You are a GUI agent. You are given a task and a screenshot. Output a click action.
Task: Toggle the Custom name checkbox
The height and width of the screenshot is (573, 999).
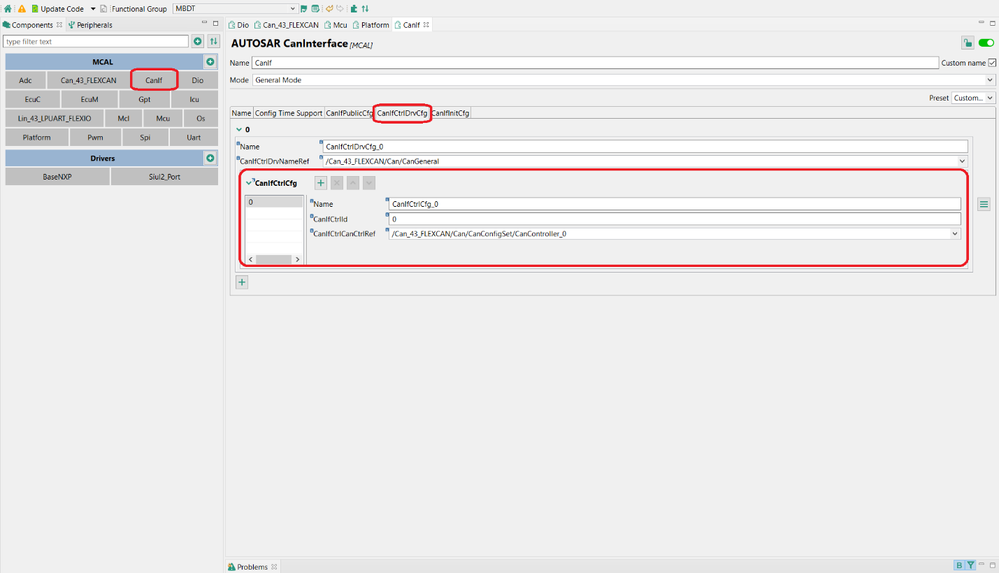992,63
